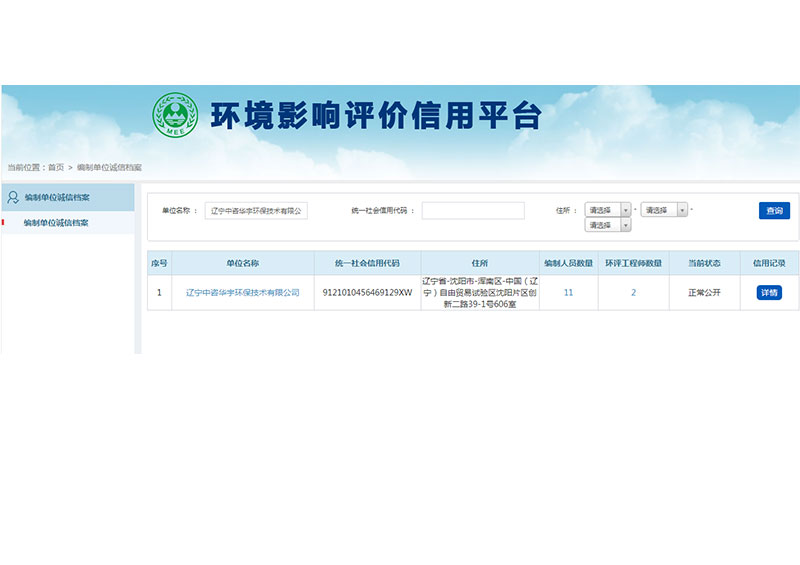Viewport: 800px width, 565px height.
Task: Click the 编制人员数量 value 11
Action: (x=568, y=293)
